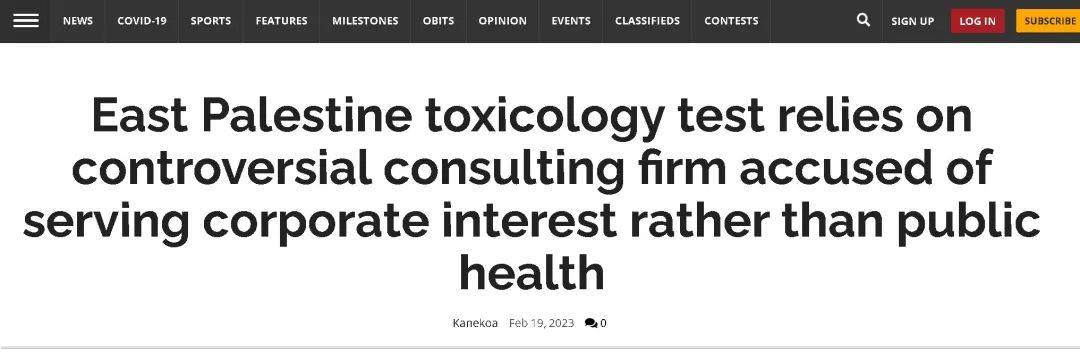
Task: Go to the COVID-19 section
Action: [x=142, y=21]
